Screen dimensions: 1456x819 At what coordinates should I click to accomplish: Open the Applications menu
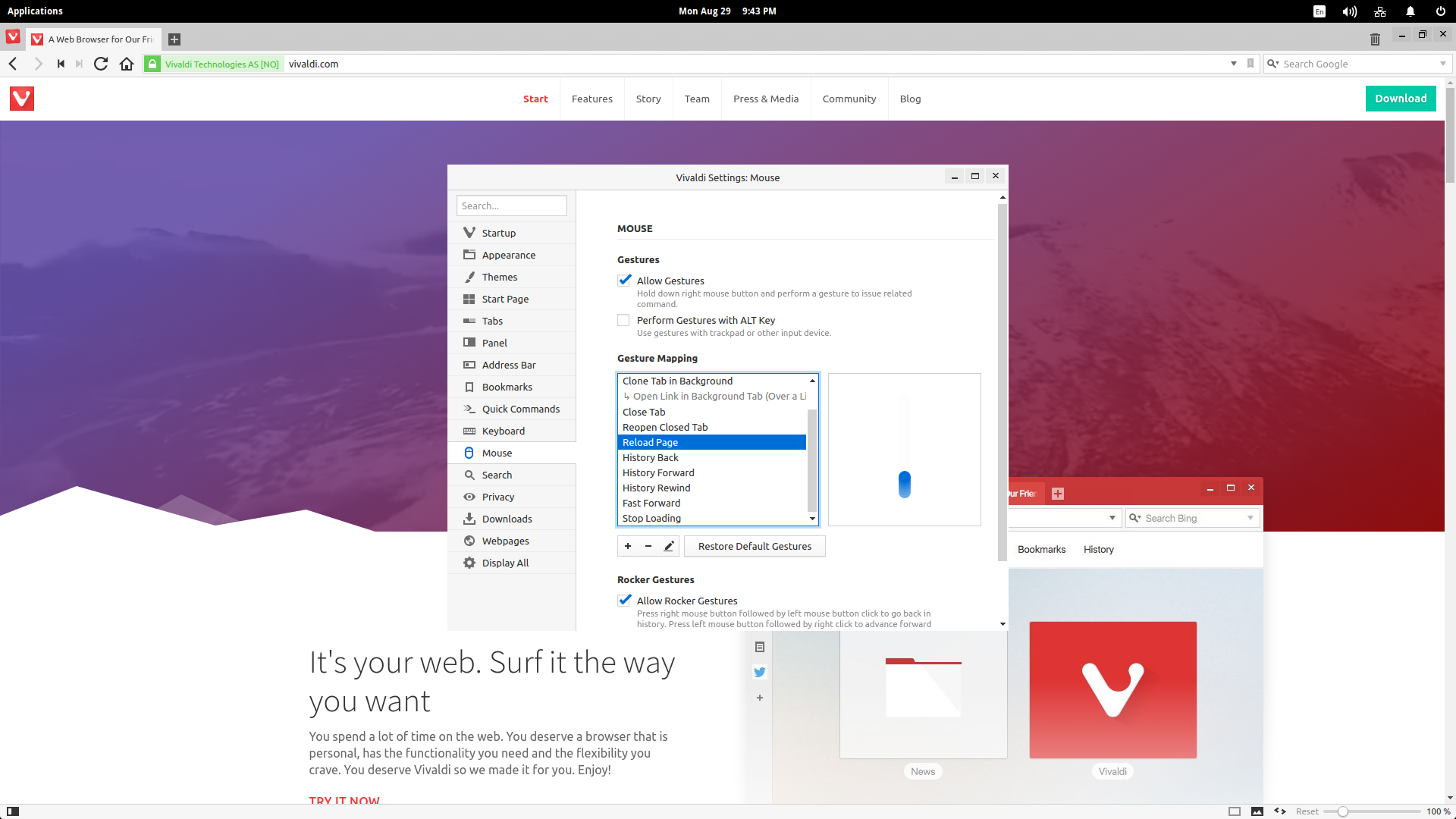point(35,11)
